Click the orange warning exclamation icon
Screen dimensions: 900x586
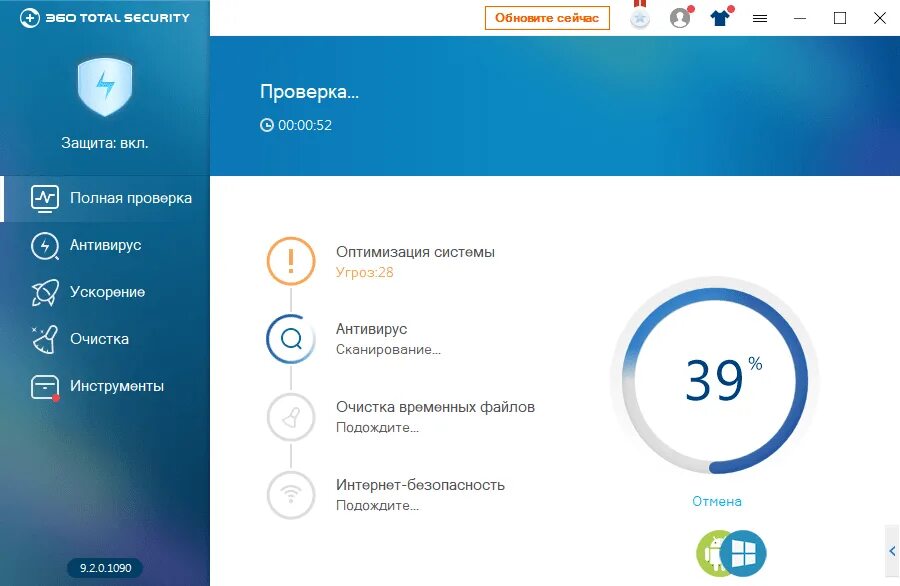point(291,261)
